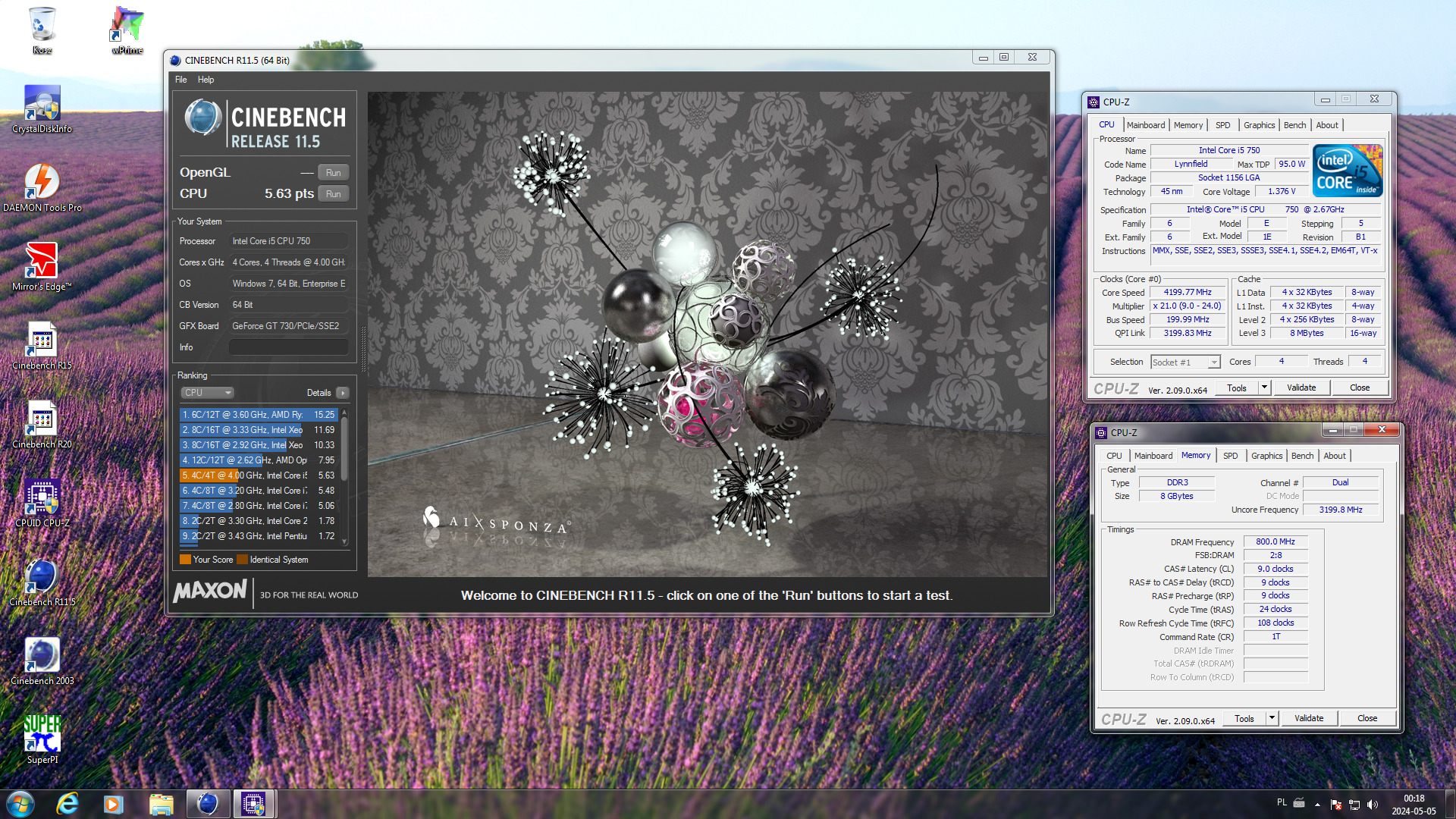This screenshot has height=819, width=1456.
Task: Open the File menu in Cinebench
Action: click(180, 80)
